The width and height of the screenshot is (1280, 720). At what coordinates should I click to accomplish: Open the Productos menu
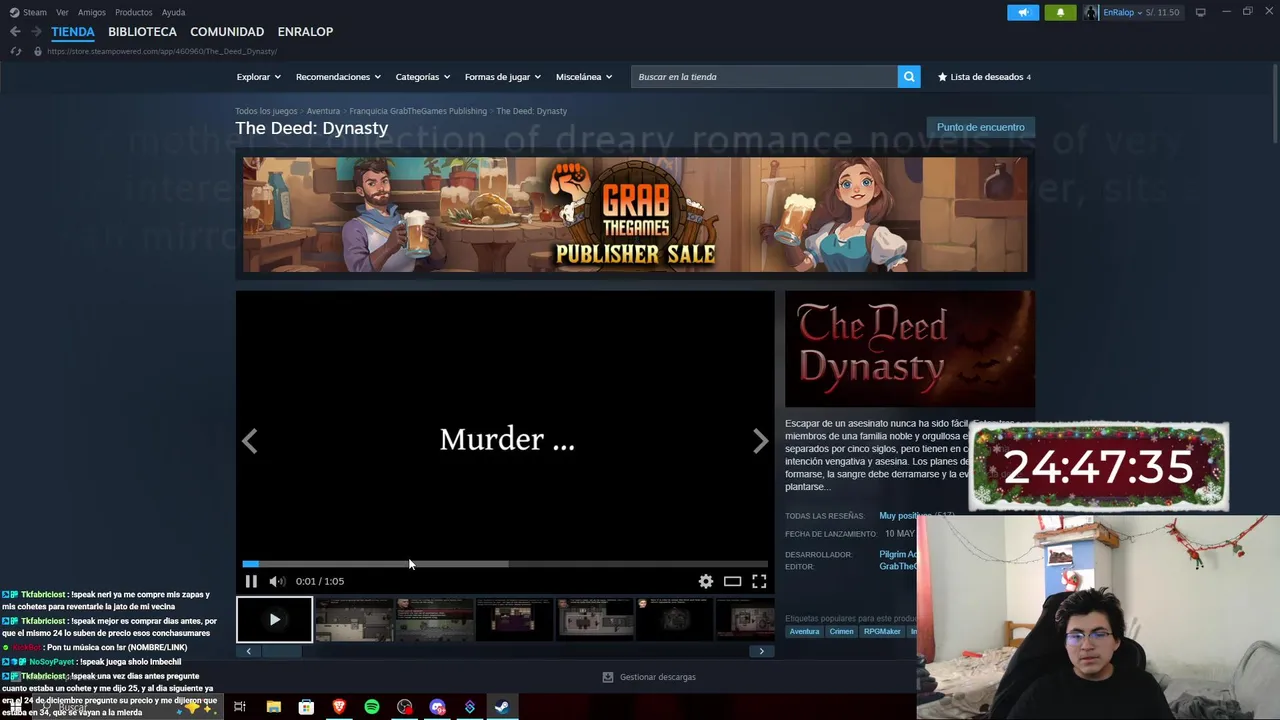coord(134,12)
